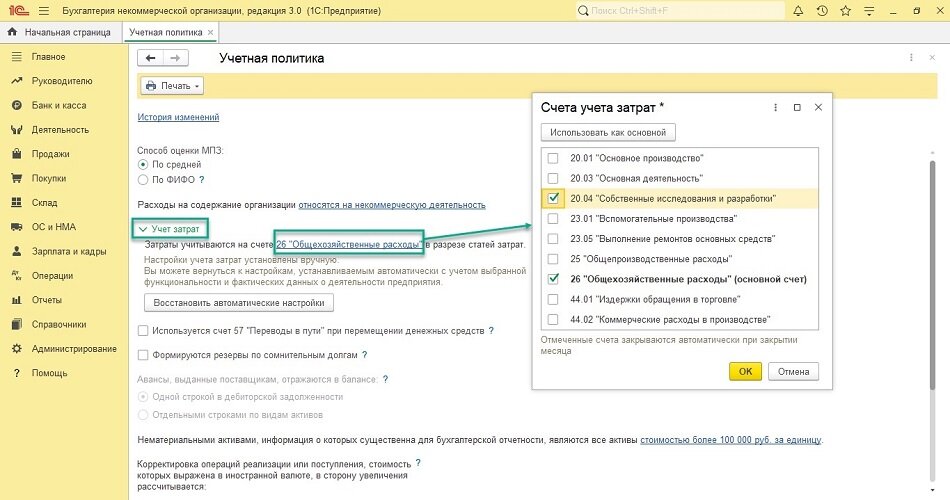This screenshot has width=950, height=500.
Task: Open Зарплата и кадры section in sidebar
Action: 69,251
